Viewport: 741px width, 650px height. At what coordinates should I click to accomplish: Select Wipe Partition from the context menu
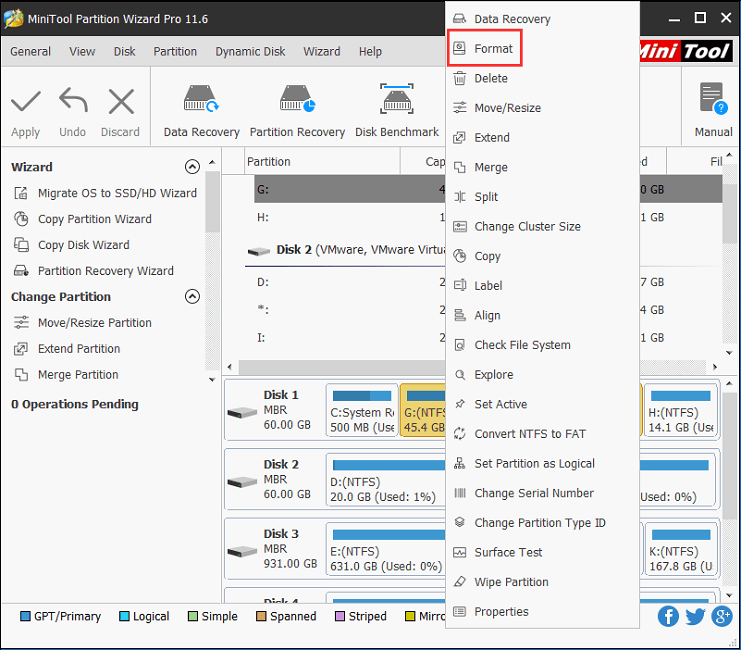tap(511, 582)
